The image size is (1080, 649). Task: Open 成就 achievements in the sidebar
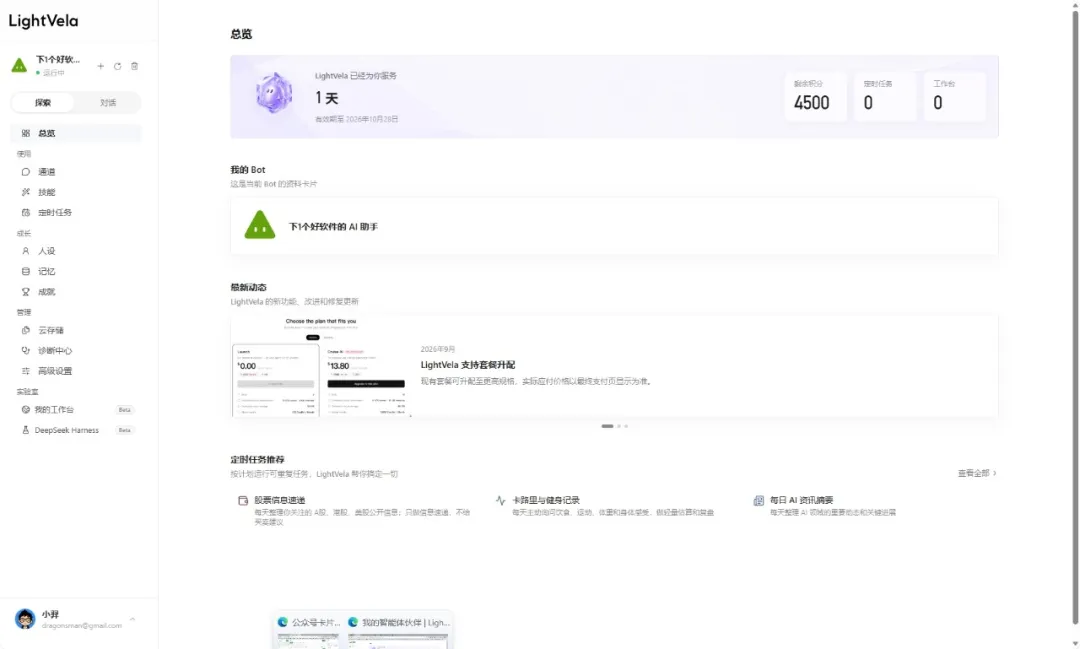[x=76, y=291]
